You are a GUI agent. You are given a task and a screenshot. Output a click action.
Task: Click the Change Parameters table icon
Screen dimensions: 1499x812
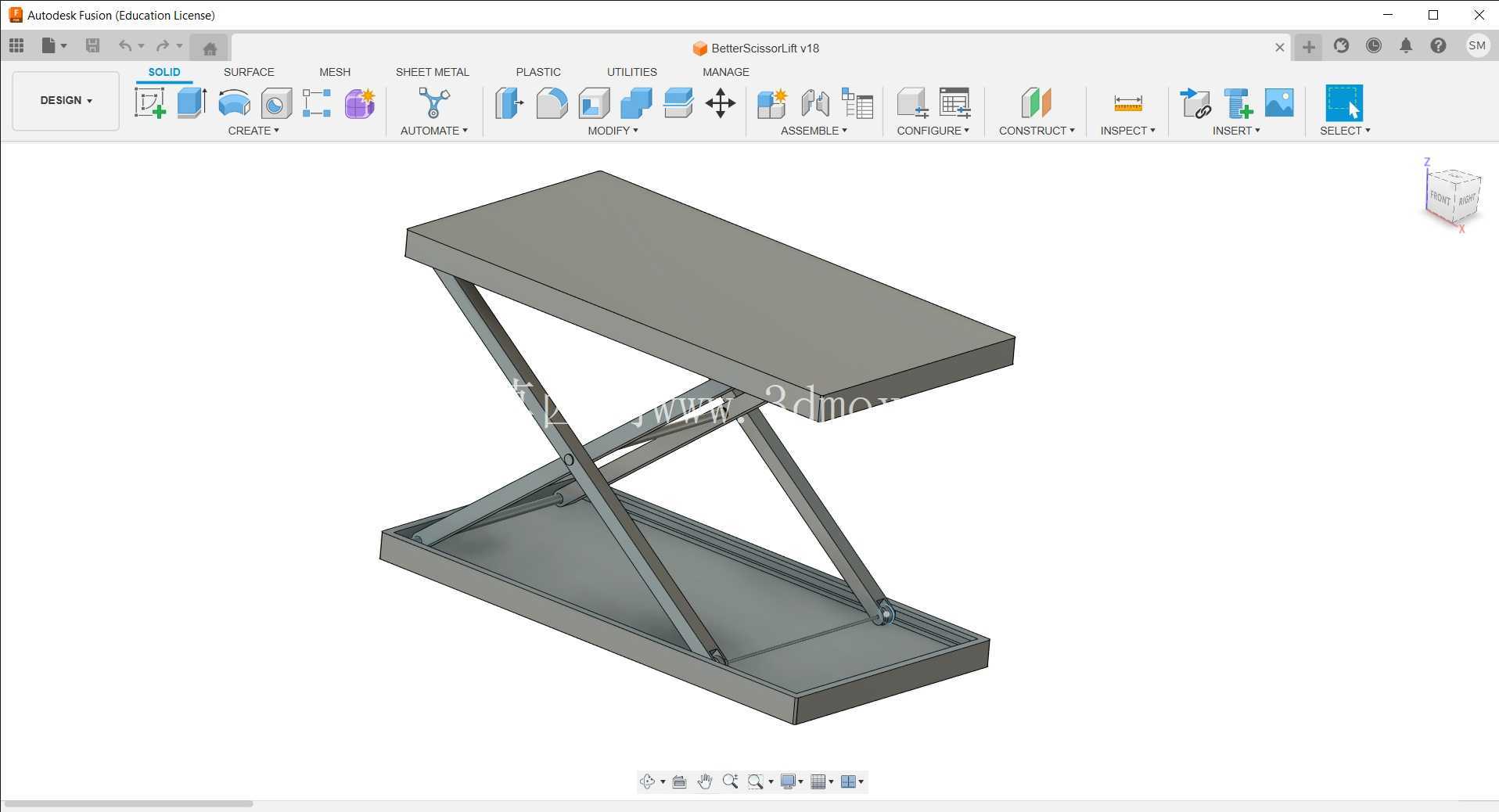(x=954, y=102)
